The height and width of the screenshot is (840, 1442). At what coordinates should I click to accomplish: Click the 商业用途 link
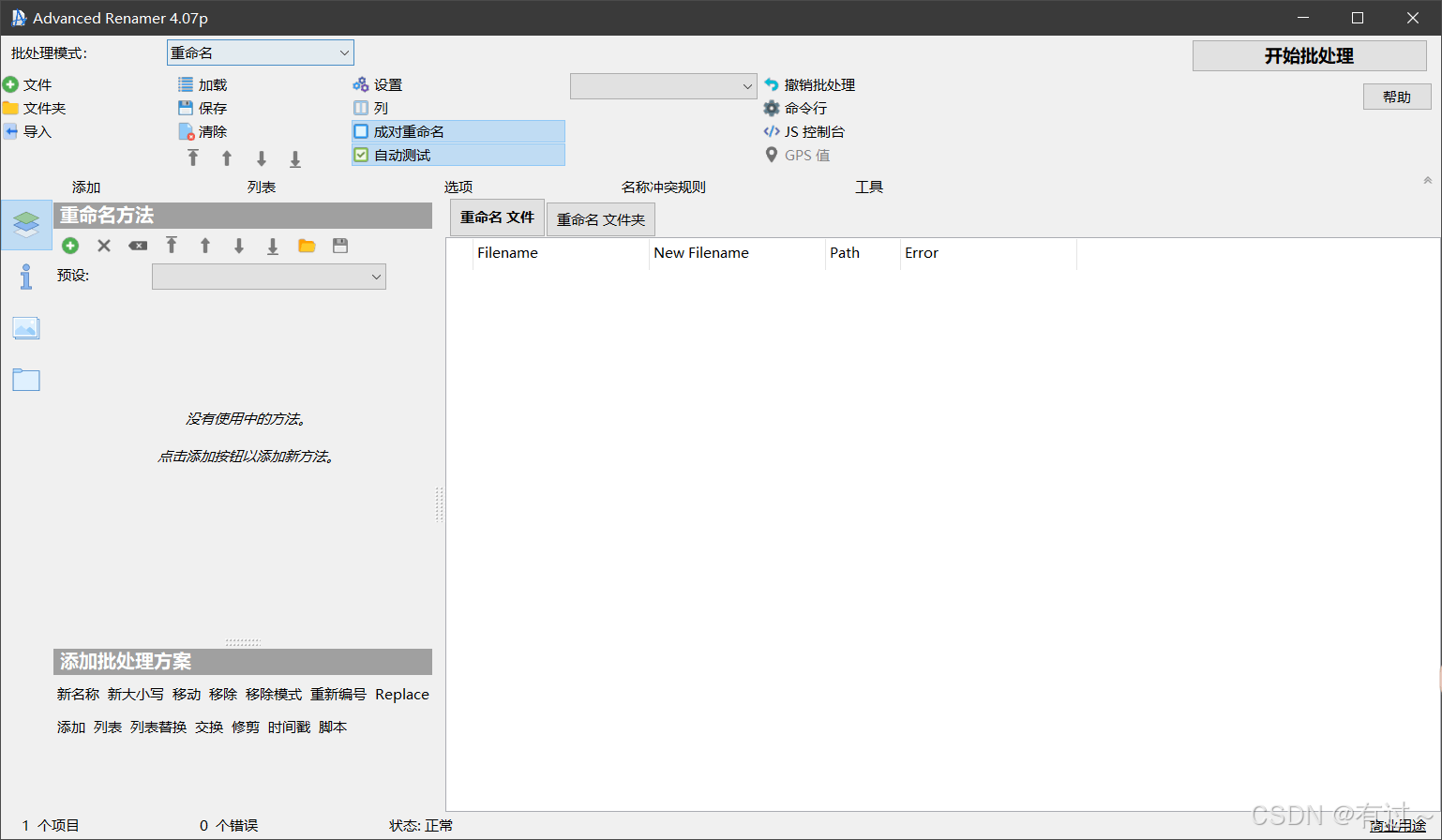(x=1398, y=826)
